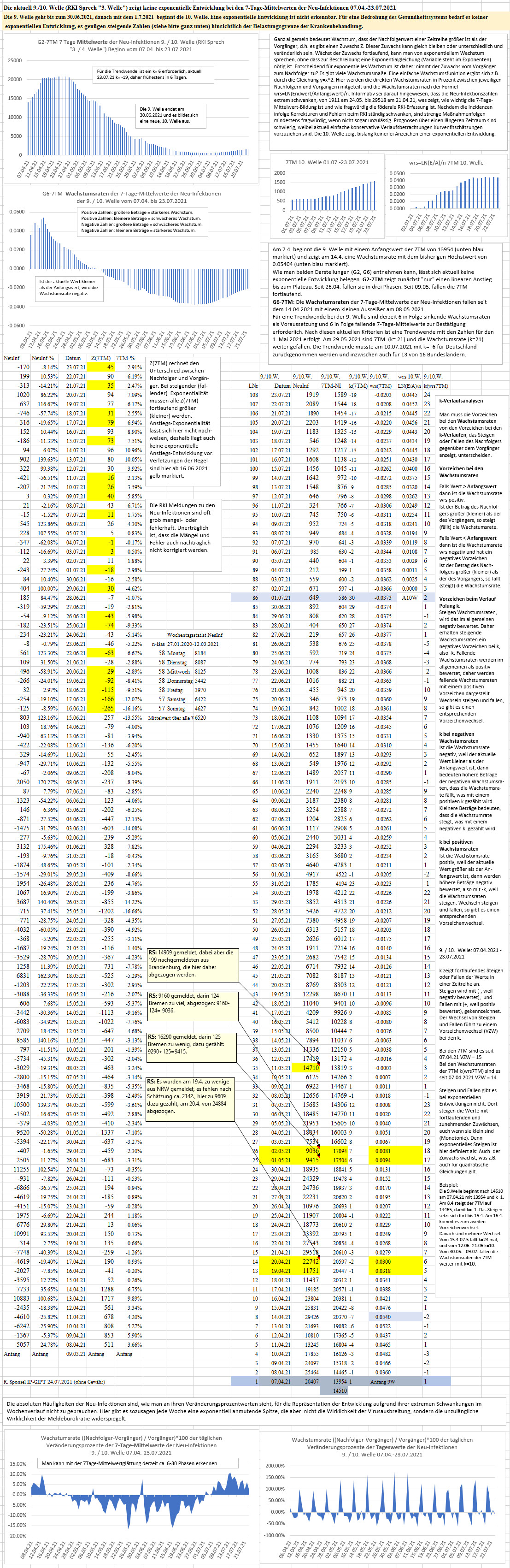Click the top title row 'Die aktuell 9./10. Welle'
510x1568 pixels.
[x=199, y=7]
